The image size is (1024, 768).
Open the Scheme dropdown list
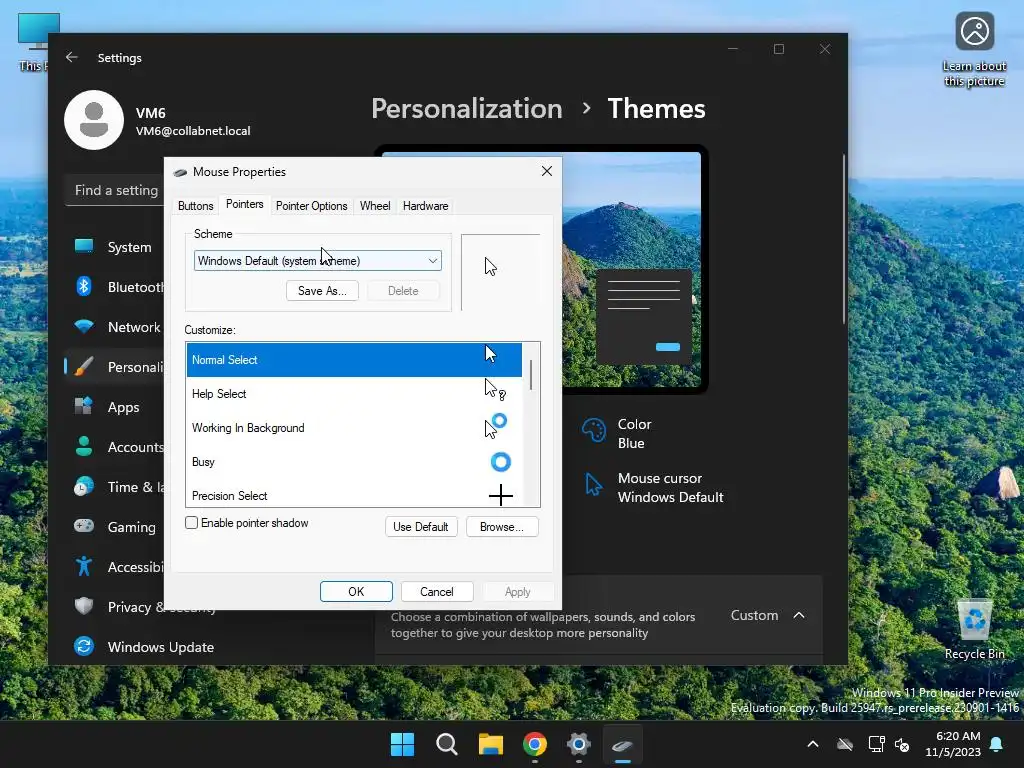pos(317,261)
